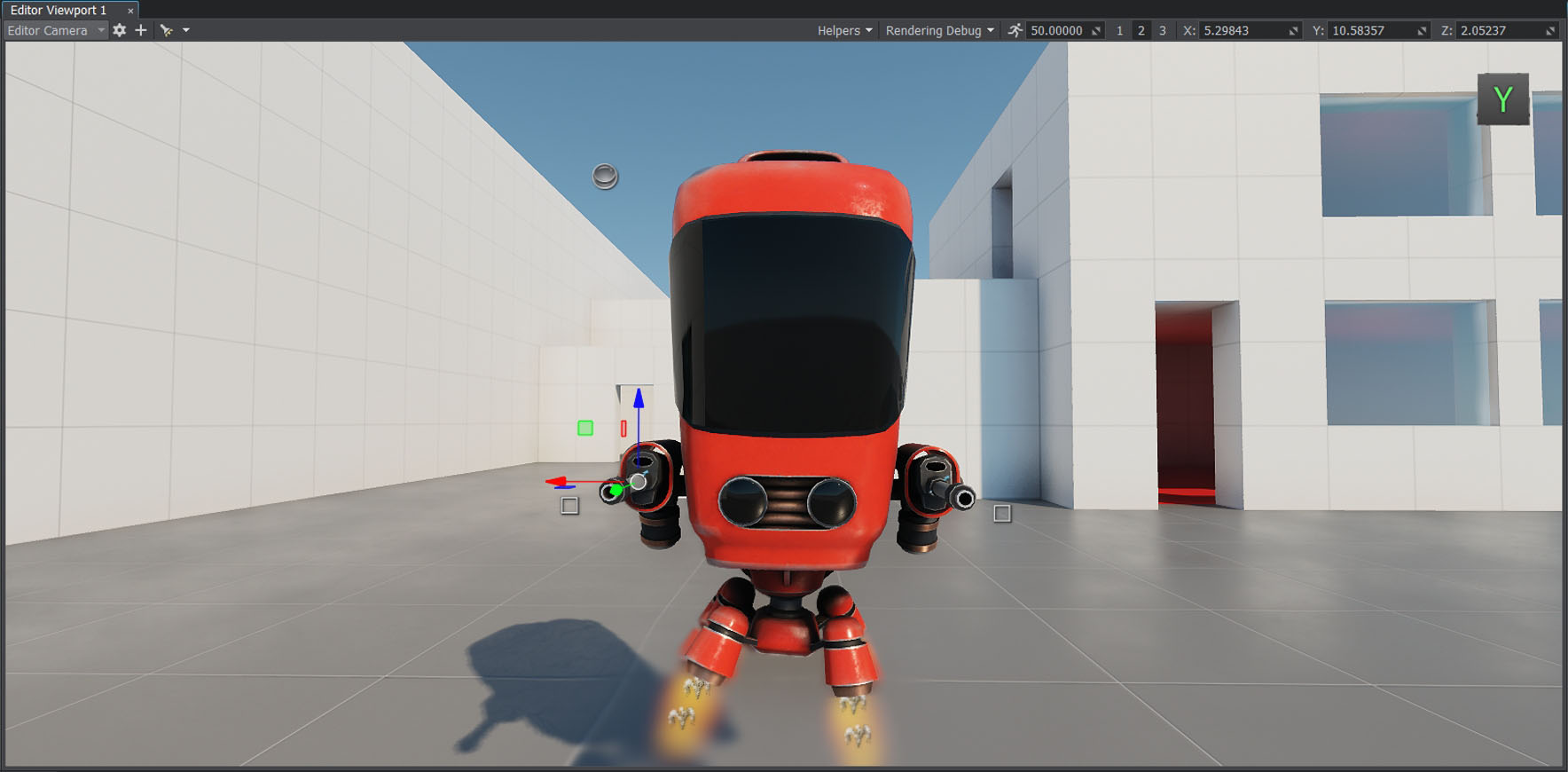Screen dimensions: 1568x772
Task: Expand the Rendering Debug dropdown
Action: (x=939, y=30)
